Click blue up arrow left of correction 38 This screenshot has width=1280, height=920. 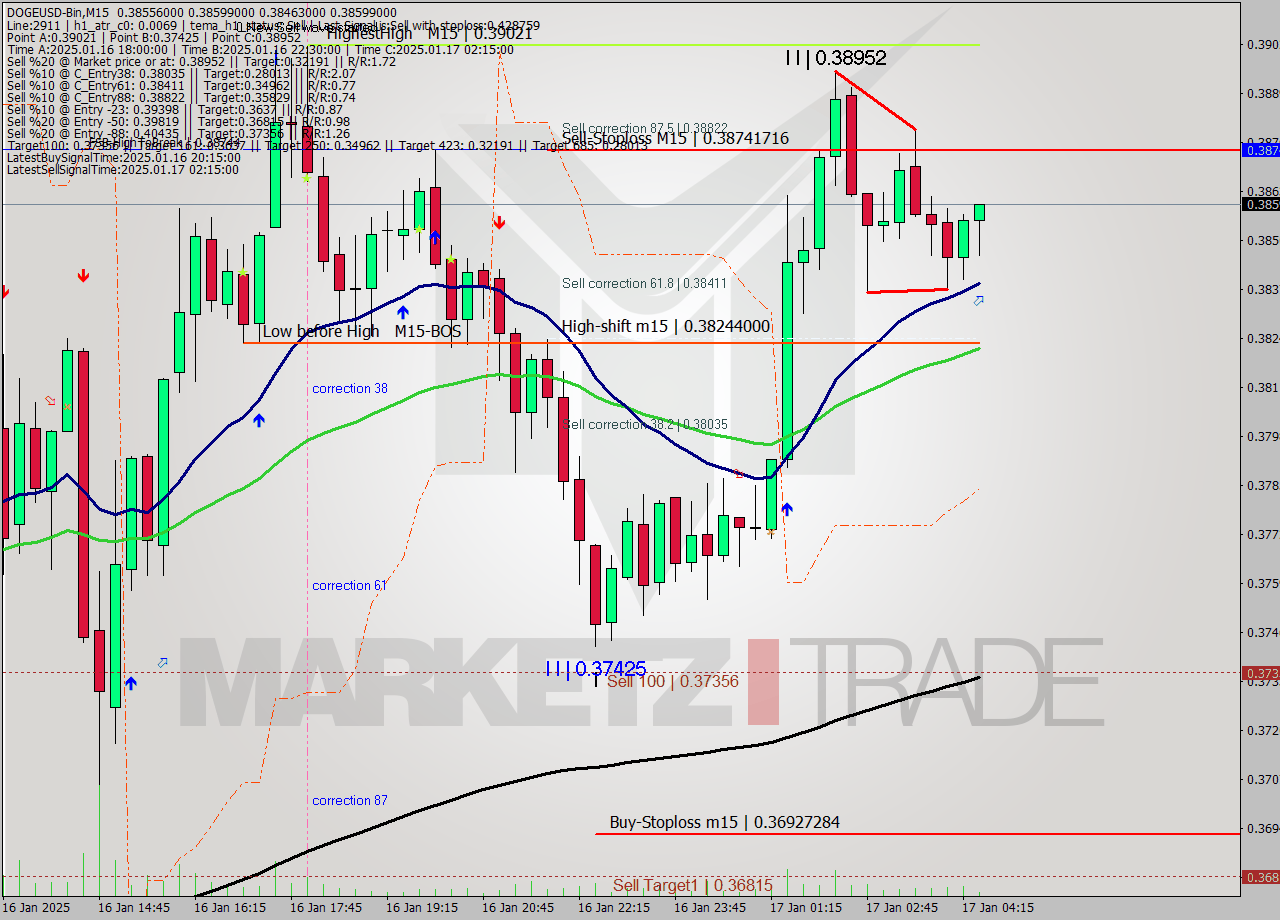click(x=258, y=420)
